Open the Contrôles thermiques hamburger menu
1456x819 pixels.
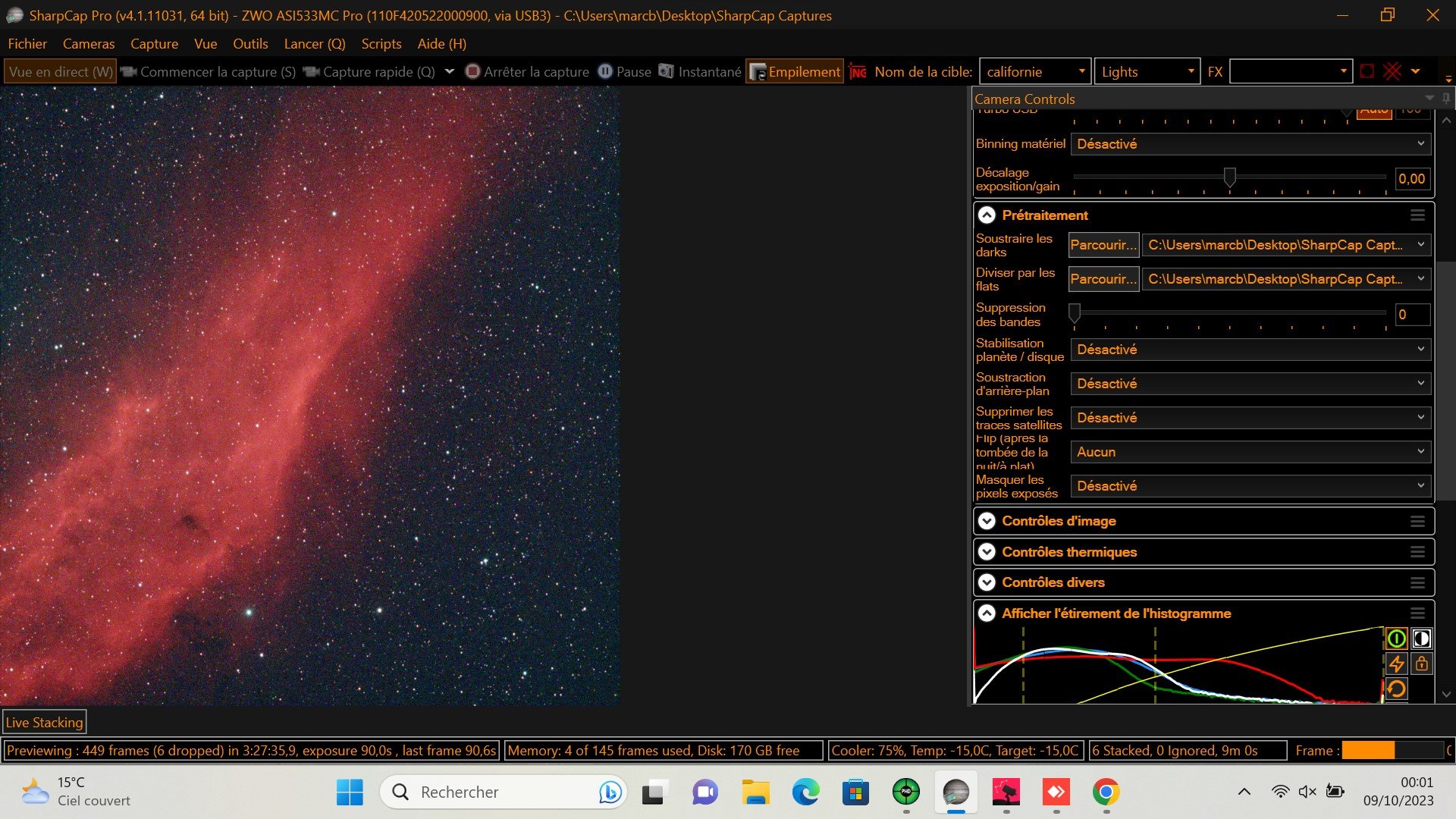click(1417, 552)
